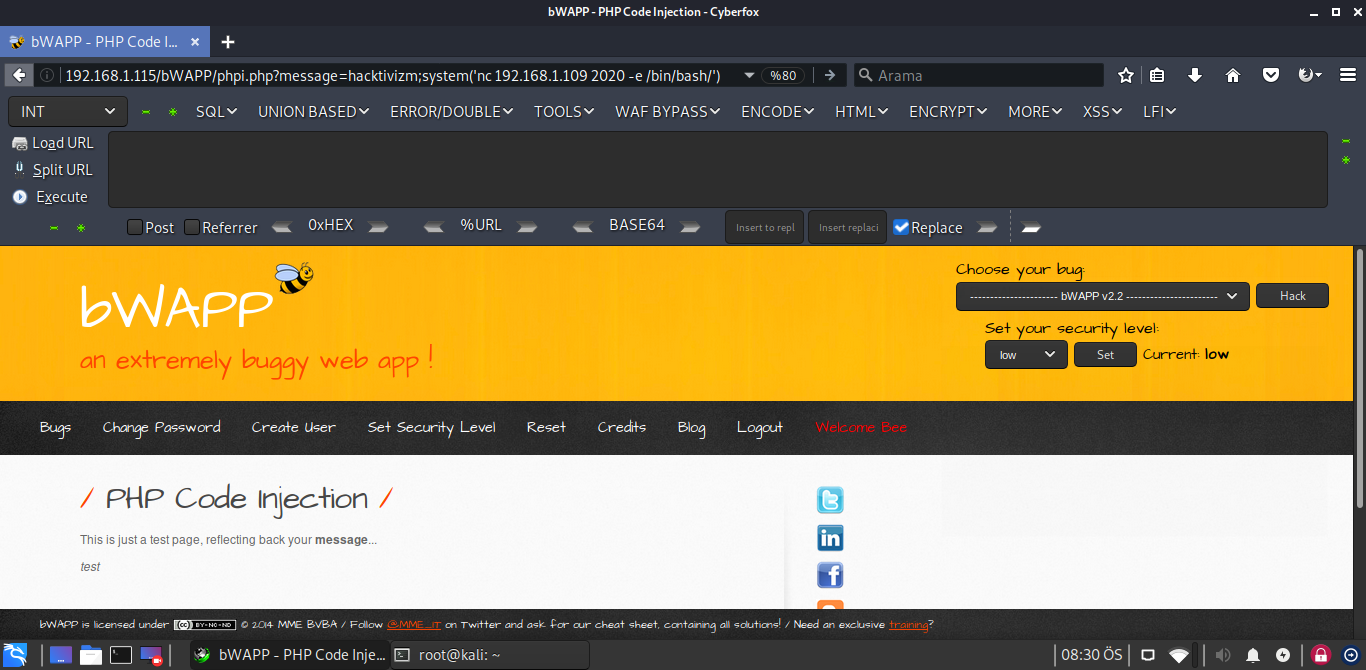Click the browser zoom %80 indicator
This screenshot has height=670, width=1366.
783,76
